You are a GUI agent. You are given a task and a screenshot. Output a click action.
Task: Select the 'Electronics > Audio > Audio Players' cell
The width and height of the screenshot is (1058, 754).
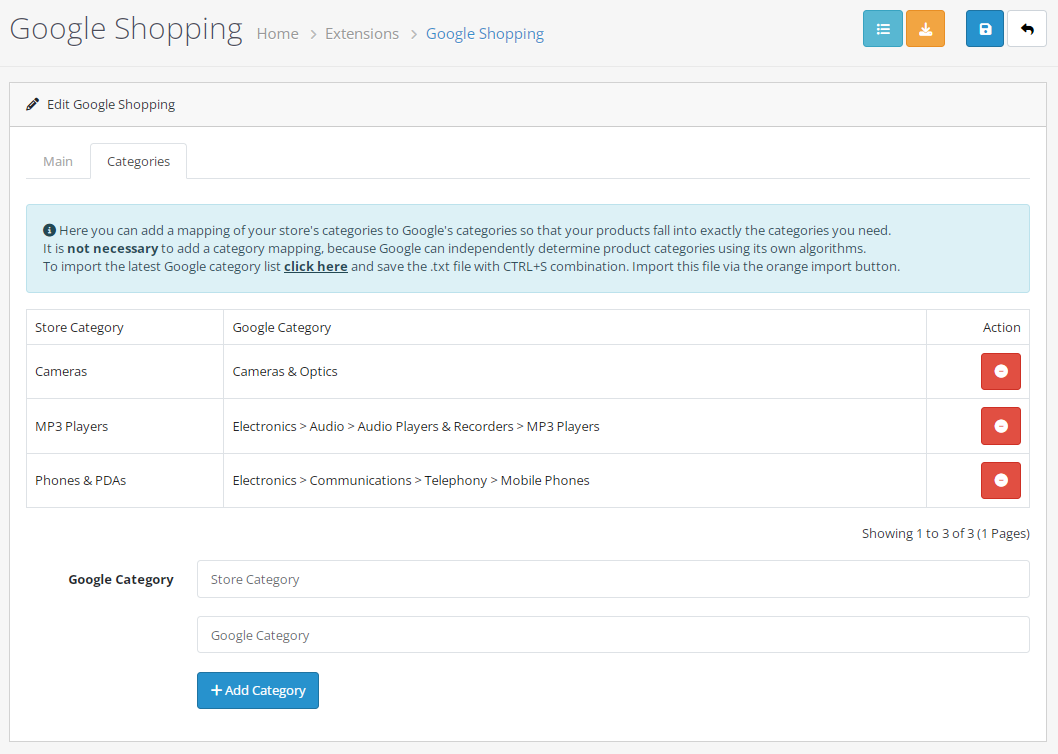[x=575, y=426]
